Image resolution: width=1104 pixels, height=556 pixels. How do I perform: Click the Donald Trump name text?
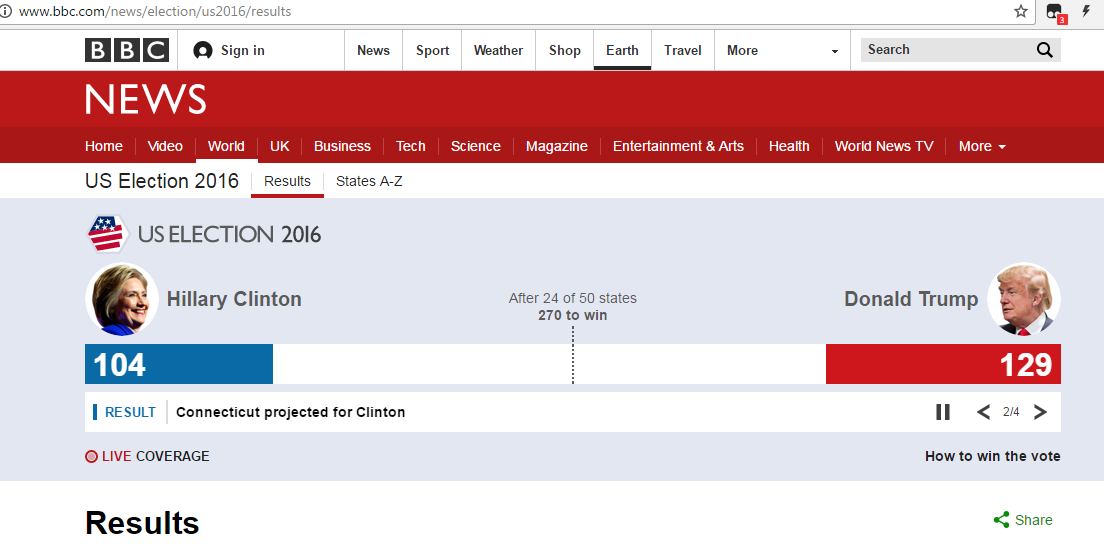(911, 299)
